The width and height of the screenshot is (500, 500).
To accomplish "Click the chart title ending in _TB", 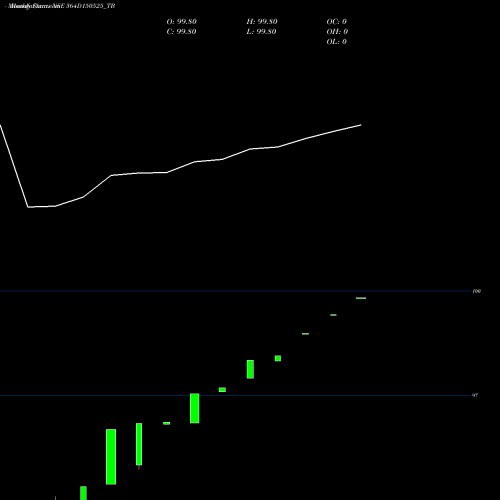I will click(x=60, y=6).
